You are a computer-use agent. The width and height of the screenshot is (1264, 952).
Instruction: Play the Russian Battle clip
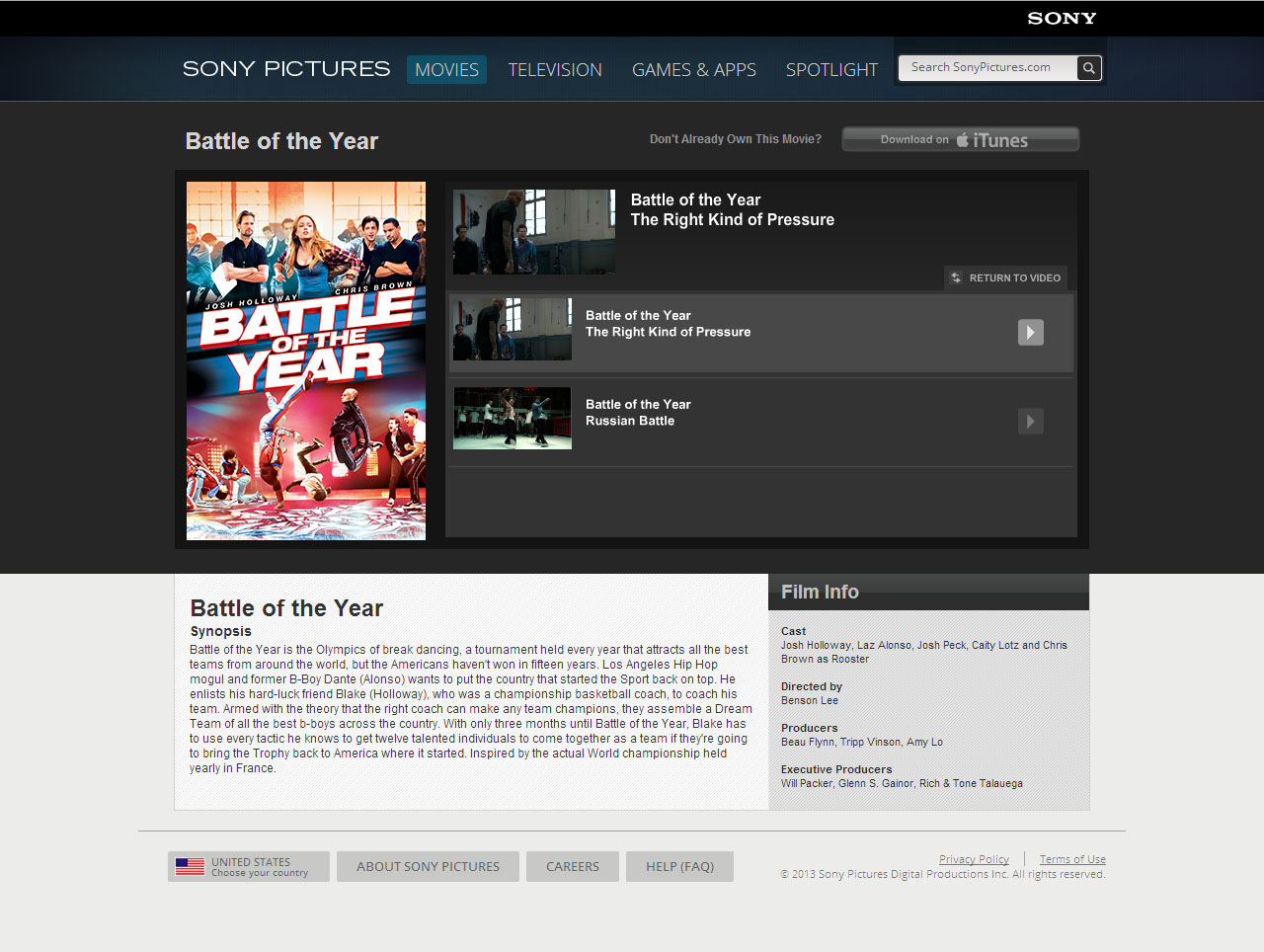(1030, 422)
